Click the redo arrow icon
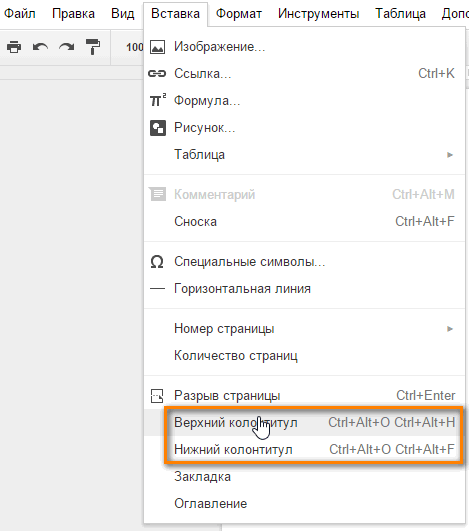469x531 pixels. (x=66, y=47)
